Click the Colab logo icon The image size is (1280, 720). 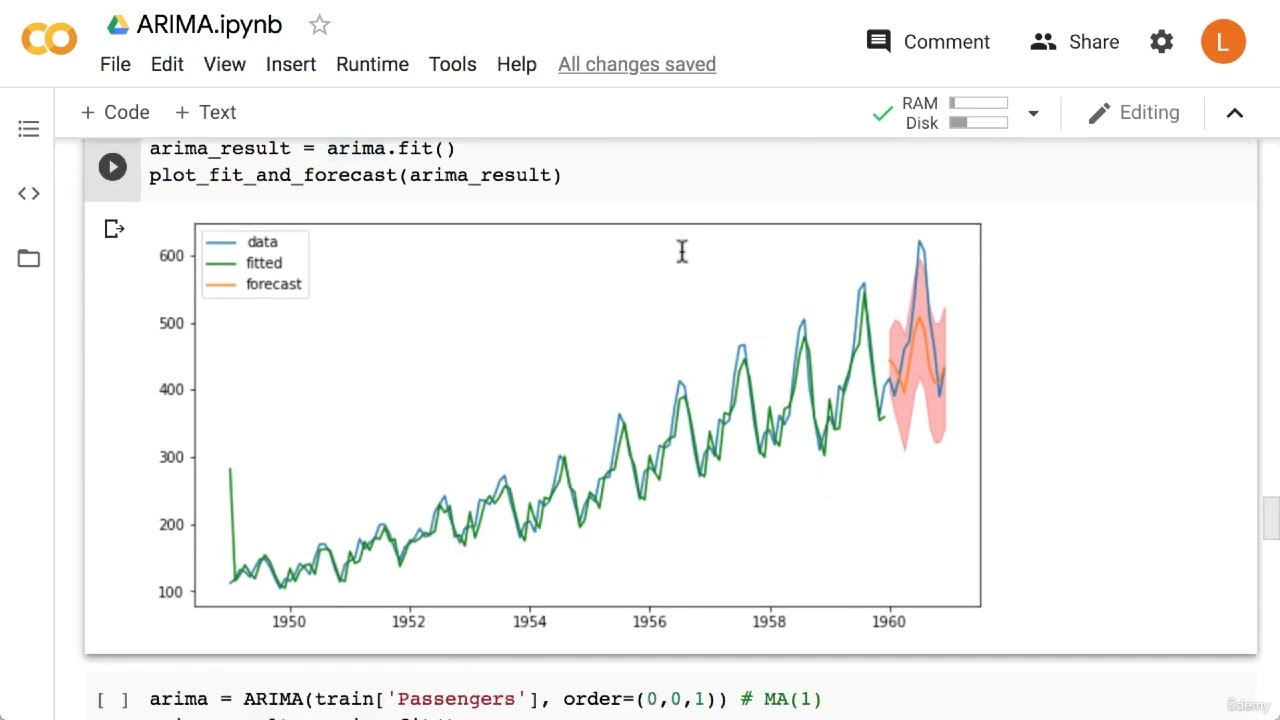click(x=48, y=40)
